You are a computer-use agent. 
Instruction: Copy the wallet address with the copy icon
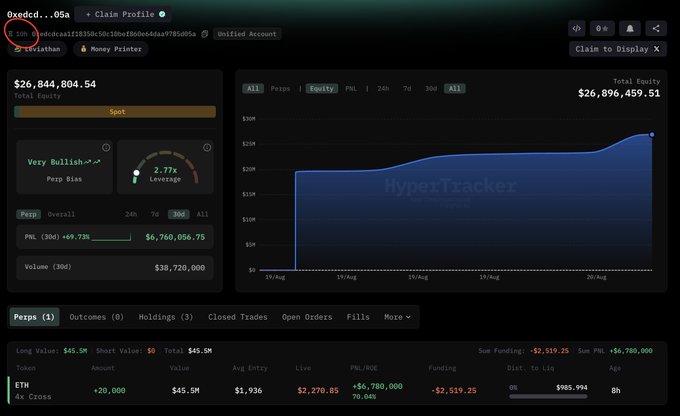(x=205, y=34)
